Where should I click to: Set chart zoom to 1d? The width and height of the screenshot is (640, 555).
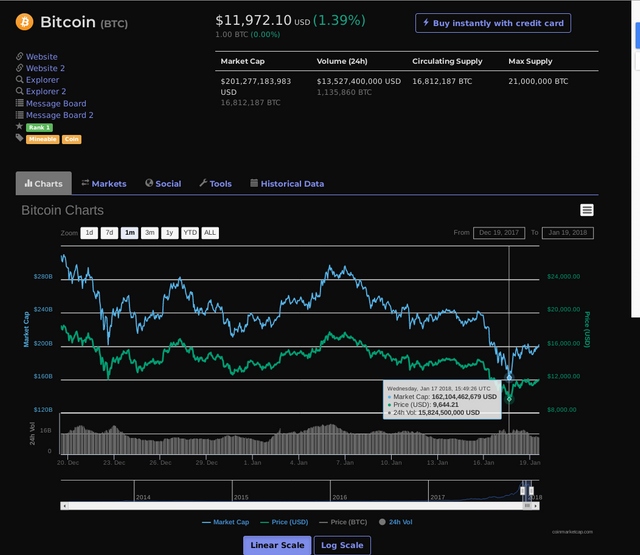click(x=89, y=233)
